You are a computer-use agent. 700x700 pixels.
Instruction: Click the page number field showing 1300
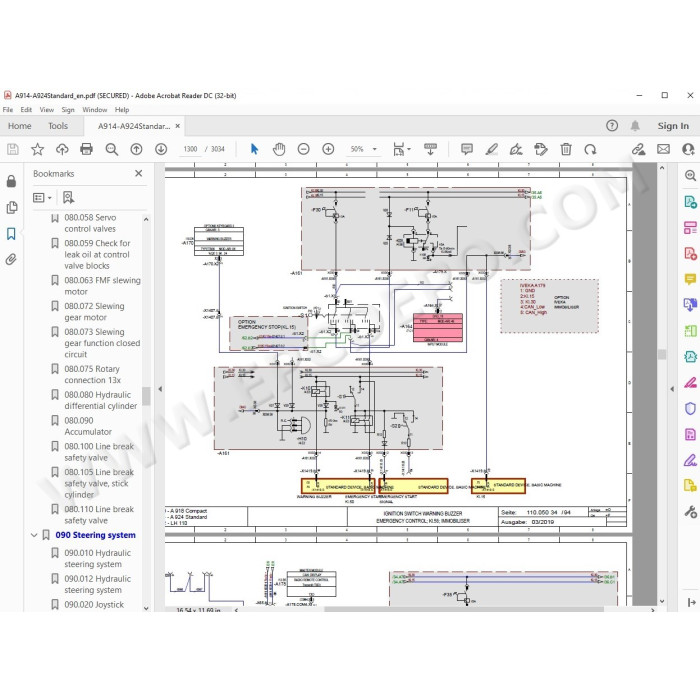(190, 149)
